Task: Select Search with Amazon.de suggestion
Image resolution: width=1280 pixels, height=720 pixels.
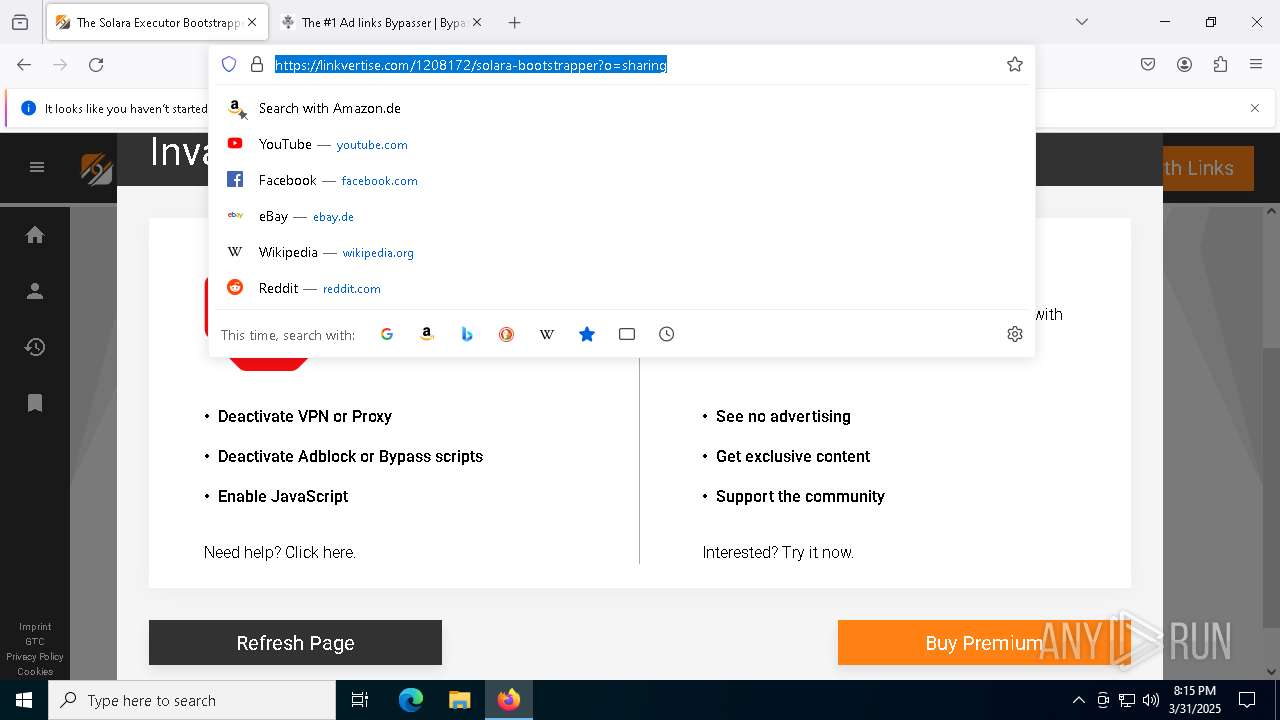Action: pos(622,108)
